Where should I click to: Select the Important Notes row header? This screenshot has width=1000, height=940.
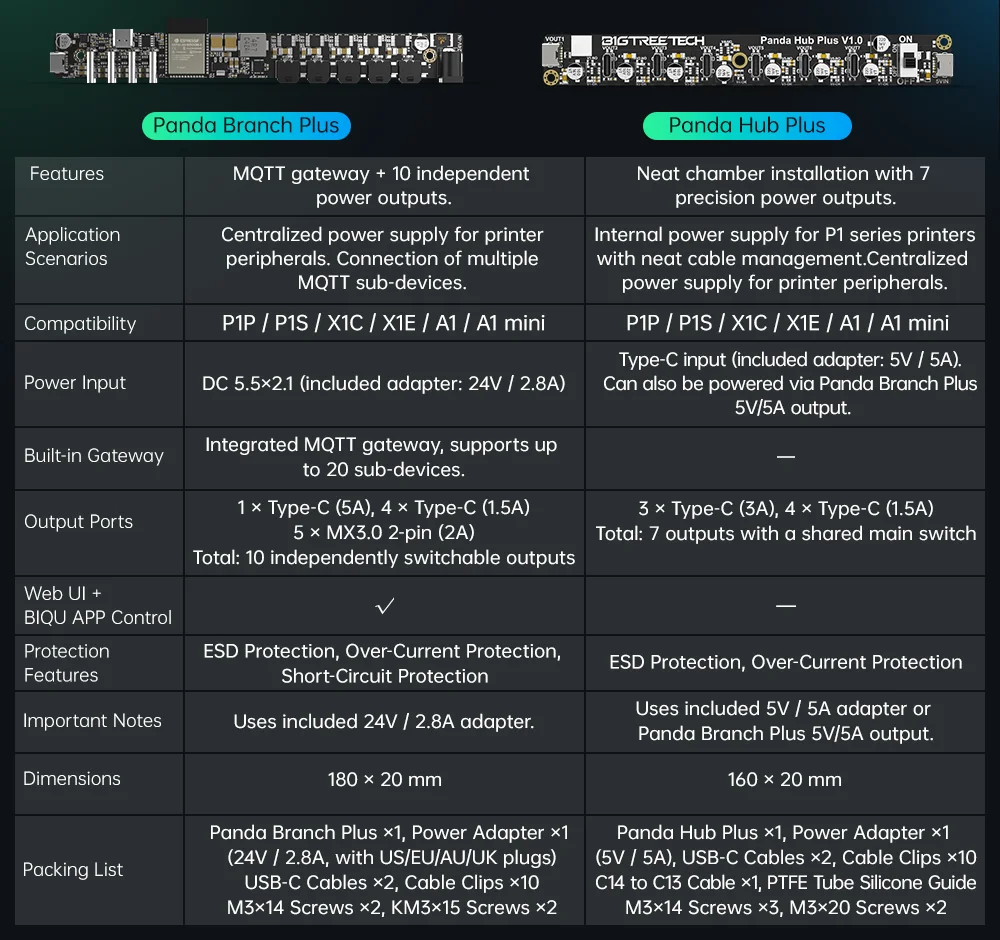click(x=92, y=721)
